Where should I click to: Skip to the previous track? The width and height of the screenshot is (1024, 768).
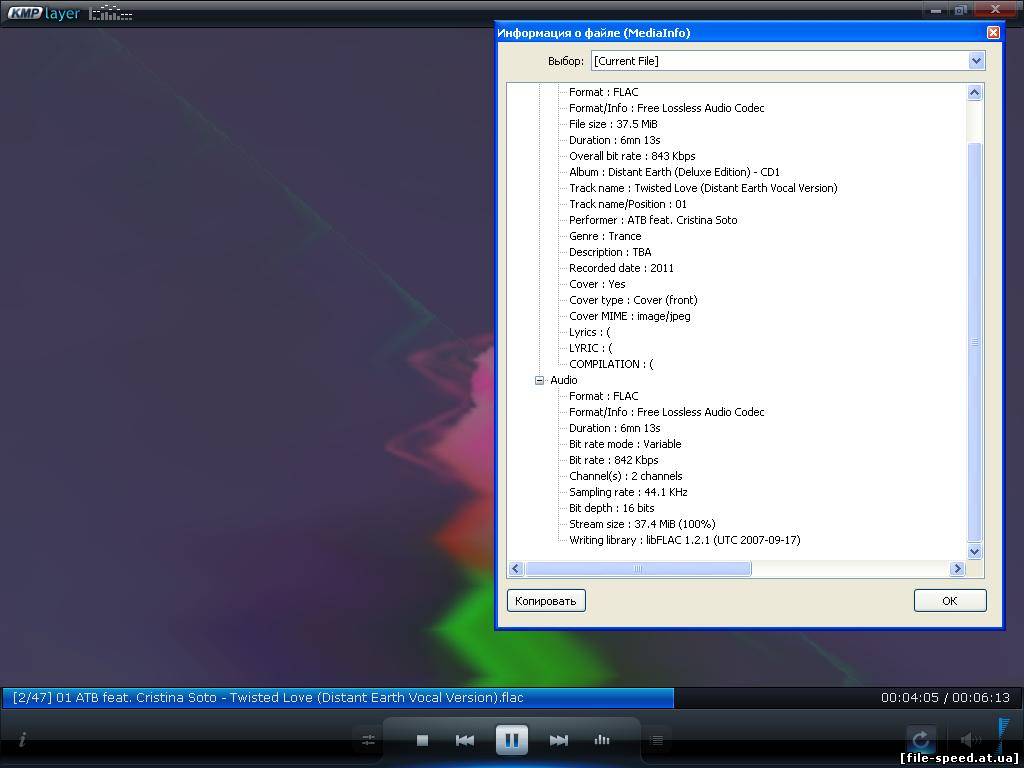[x=465, y=740]
